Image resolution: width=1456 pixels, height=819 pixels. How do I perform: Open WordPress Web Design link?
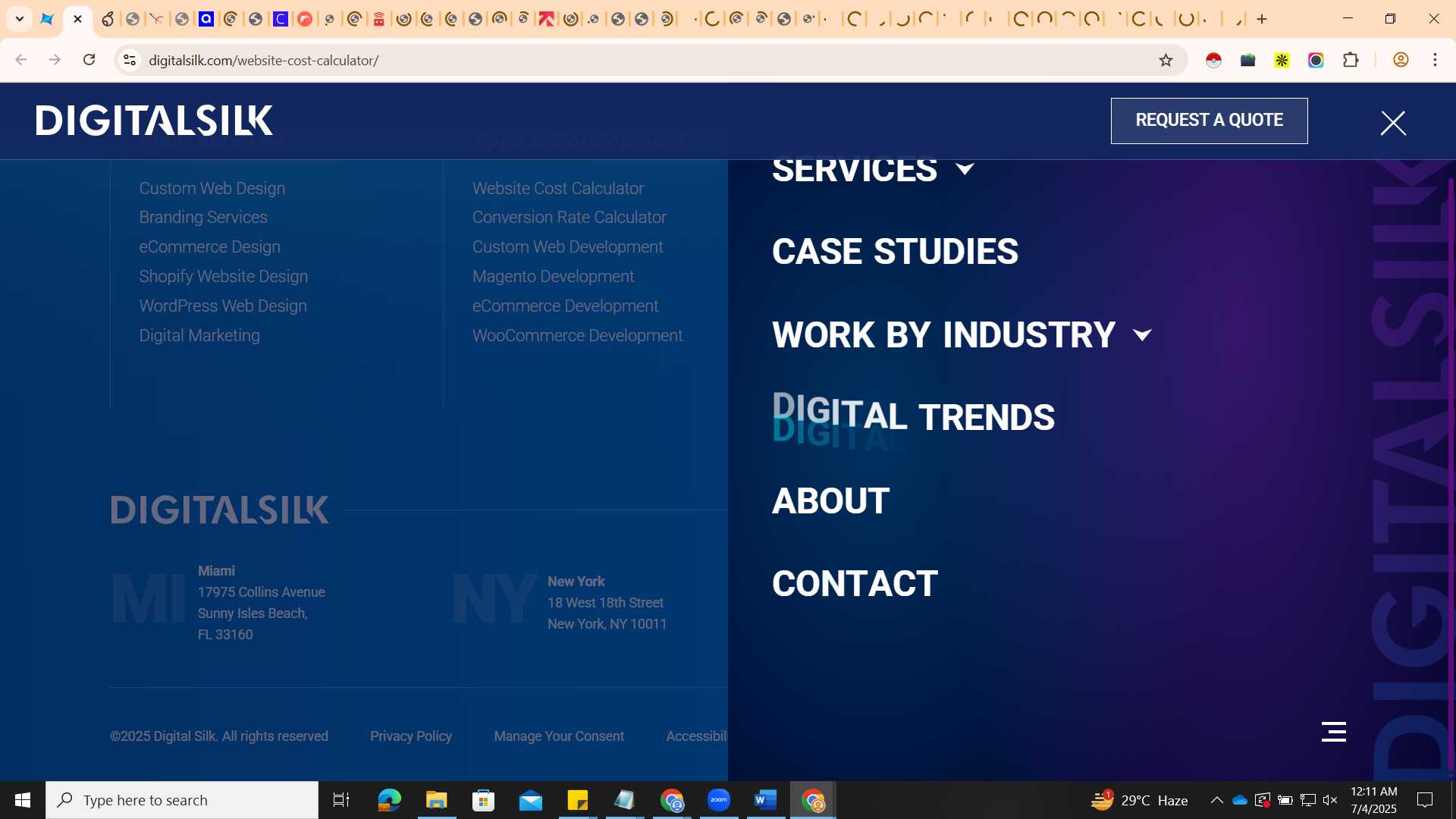(x=222, y=306)
